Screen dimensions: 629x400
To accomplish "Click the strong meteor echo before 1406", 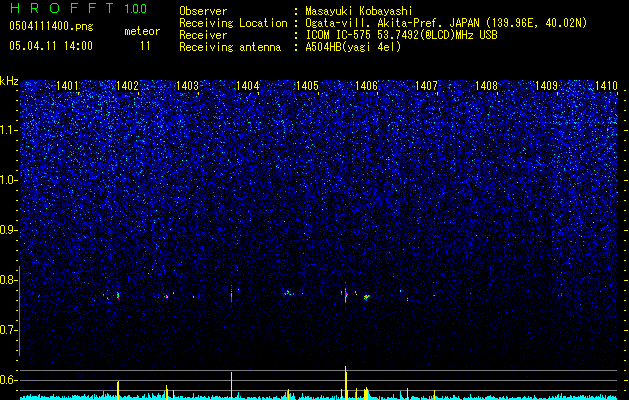I will pyautogui.click(x=345, y=295).
